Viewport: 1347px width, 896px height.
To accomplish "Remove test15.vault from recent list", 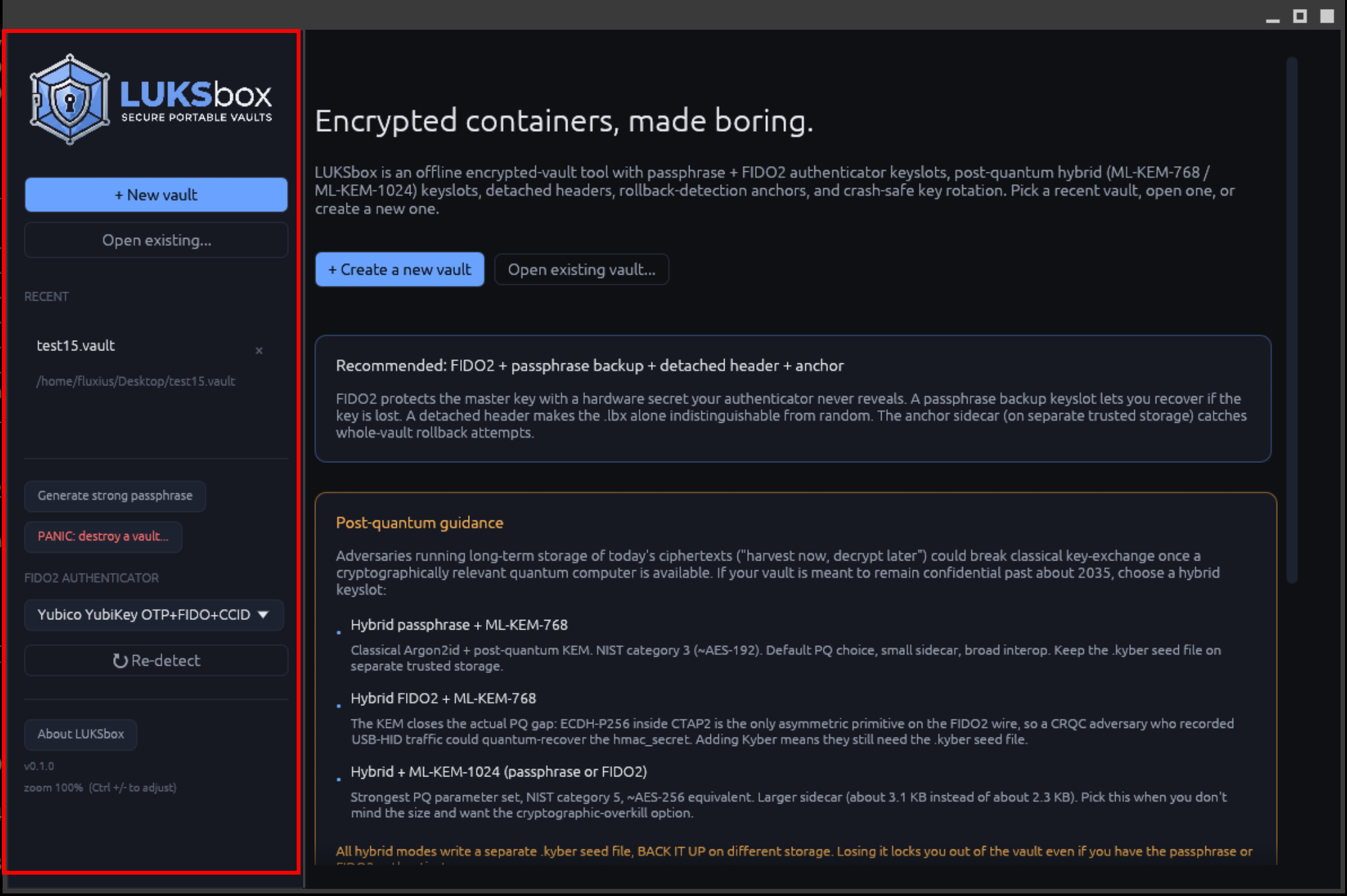I will pyautogui.click(x=259, y=350).
